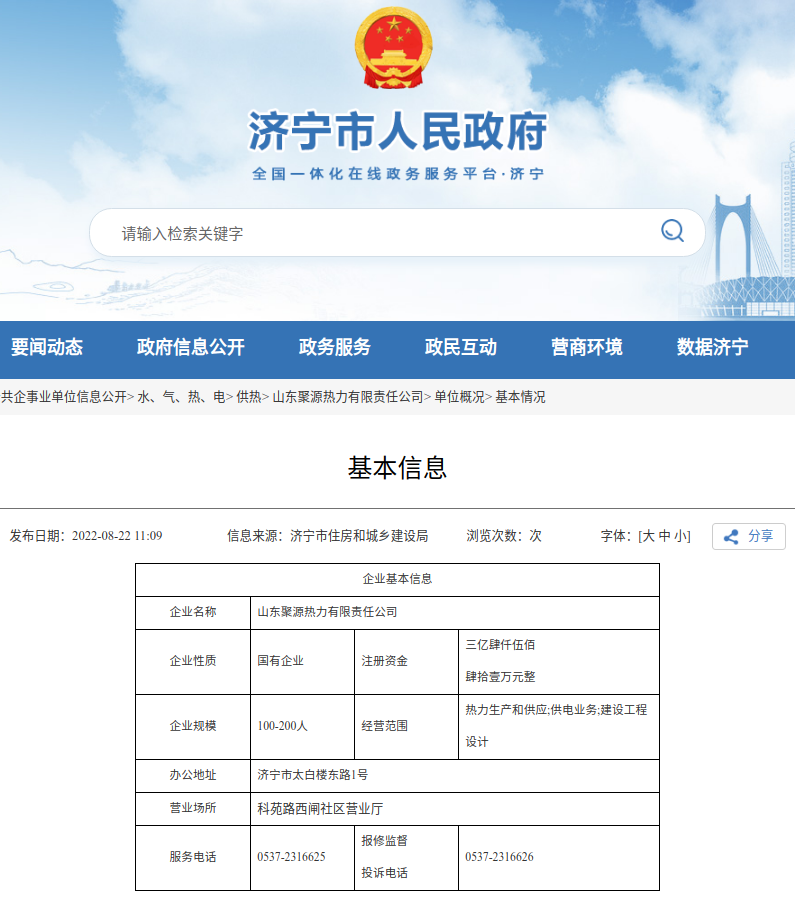The width and height of the screenshot is (795, 922).
Task: Go to 供热 breadcrumb link
Action: (x=249, y=397)
